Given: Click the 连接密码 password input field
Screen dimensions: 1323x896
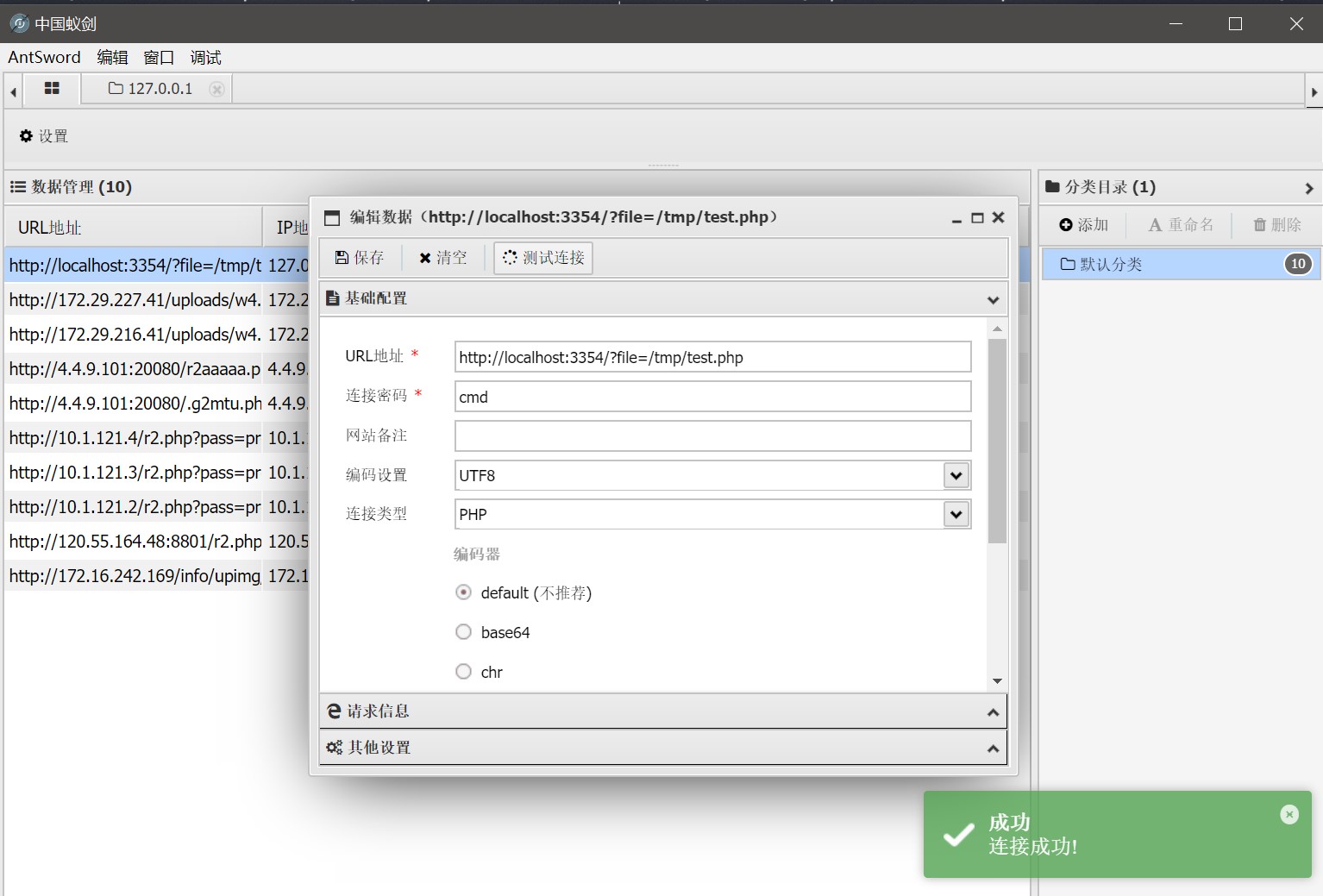Looking at the screenshot, I should click(712, 397).
